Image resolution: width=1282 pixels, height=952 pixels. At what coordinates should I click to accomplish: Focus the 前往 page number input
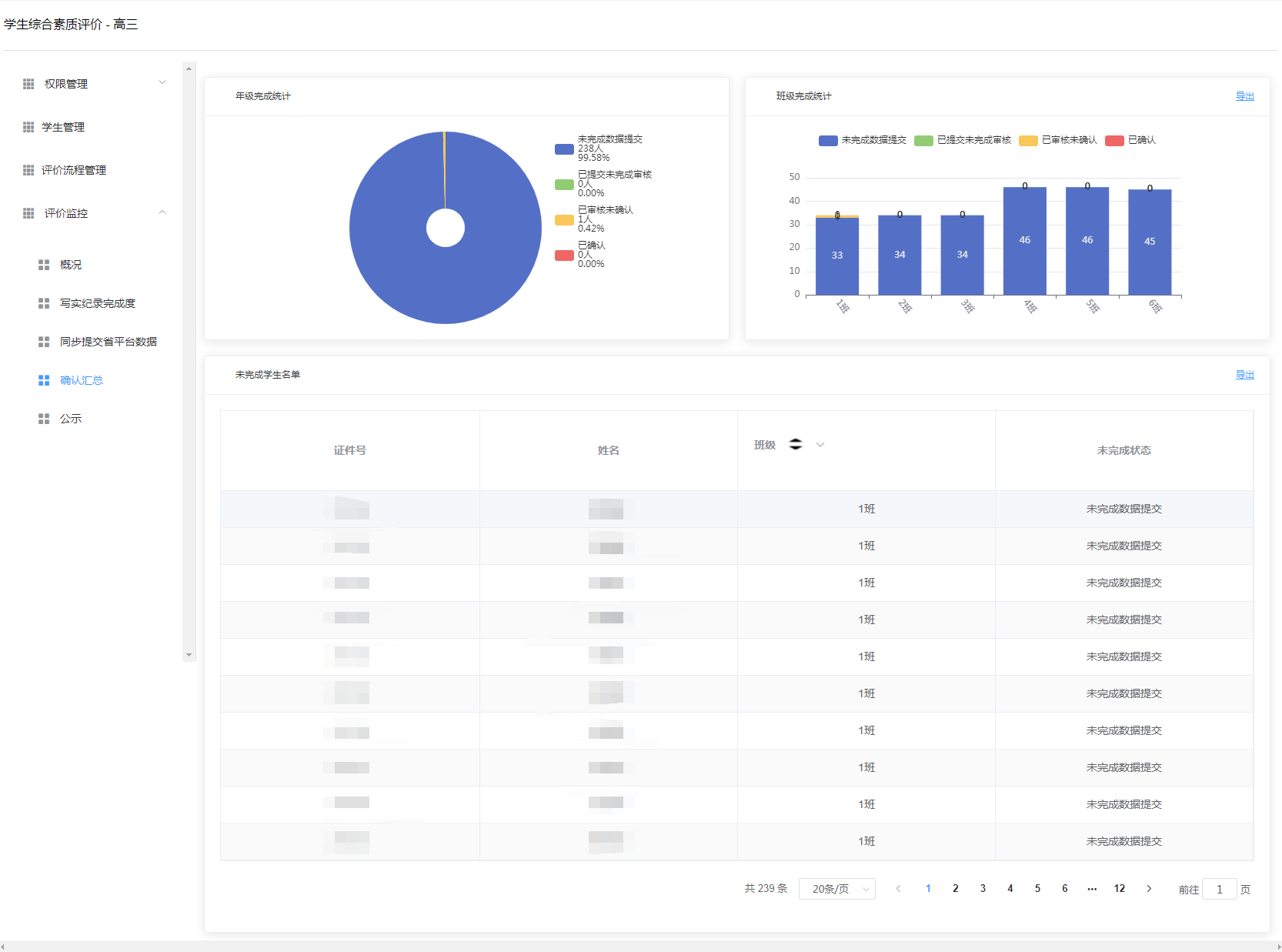[1219, 889]
